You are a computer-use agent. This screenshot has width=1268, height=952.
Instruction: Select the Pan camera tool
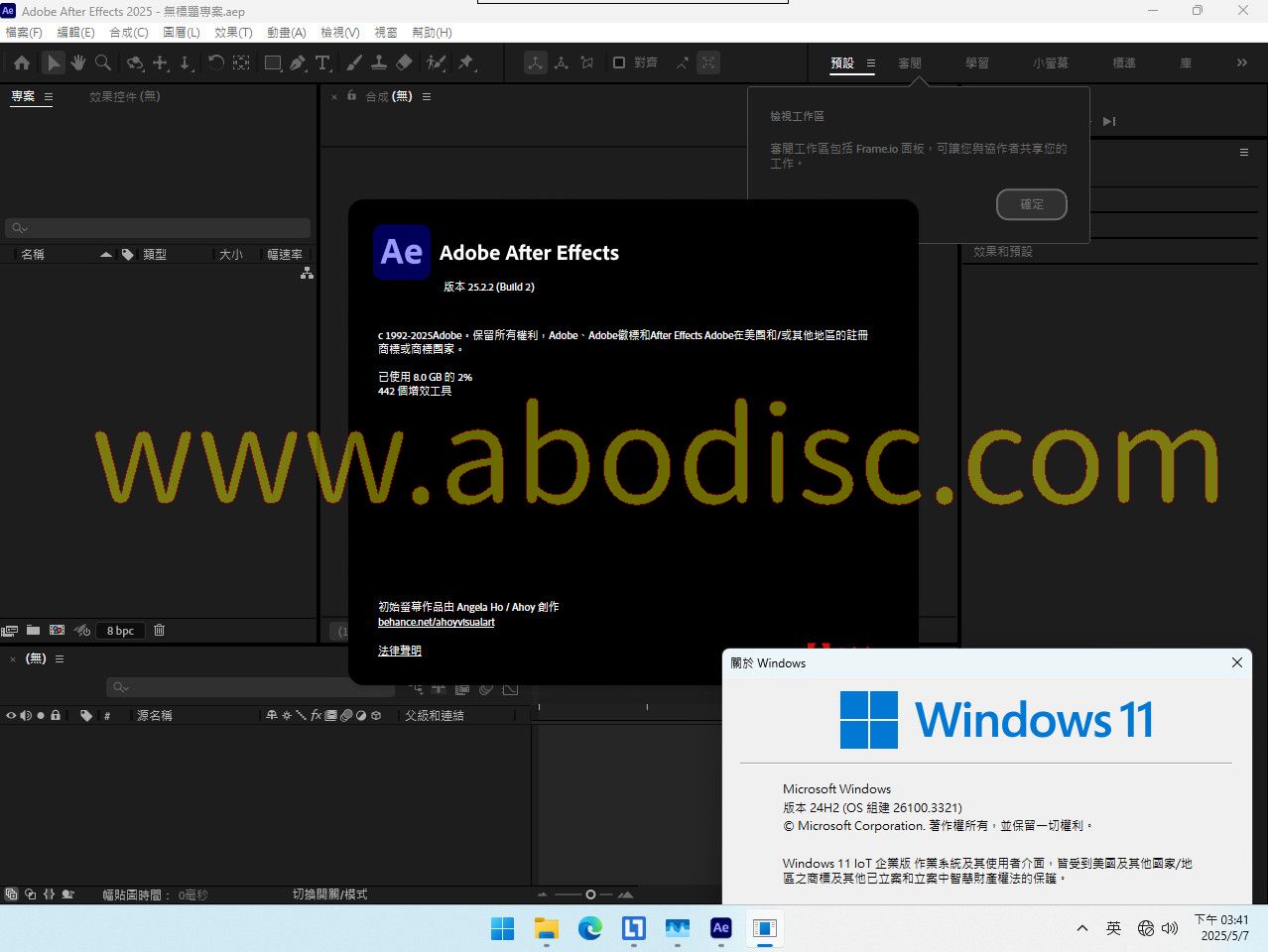pyautogui.click(x=160, y=62)
